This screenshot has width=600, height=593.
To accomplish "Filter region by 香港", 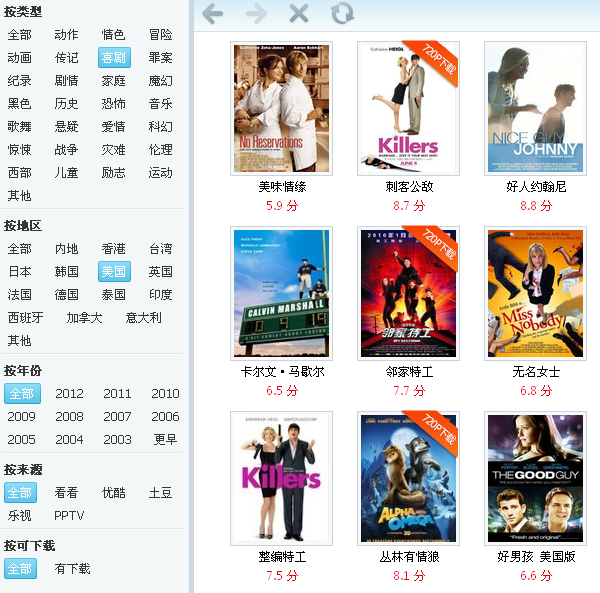I will tap(114, 249).
